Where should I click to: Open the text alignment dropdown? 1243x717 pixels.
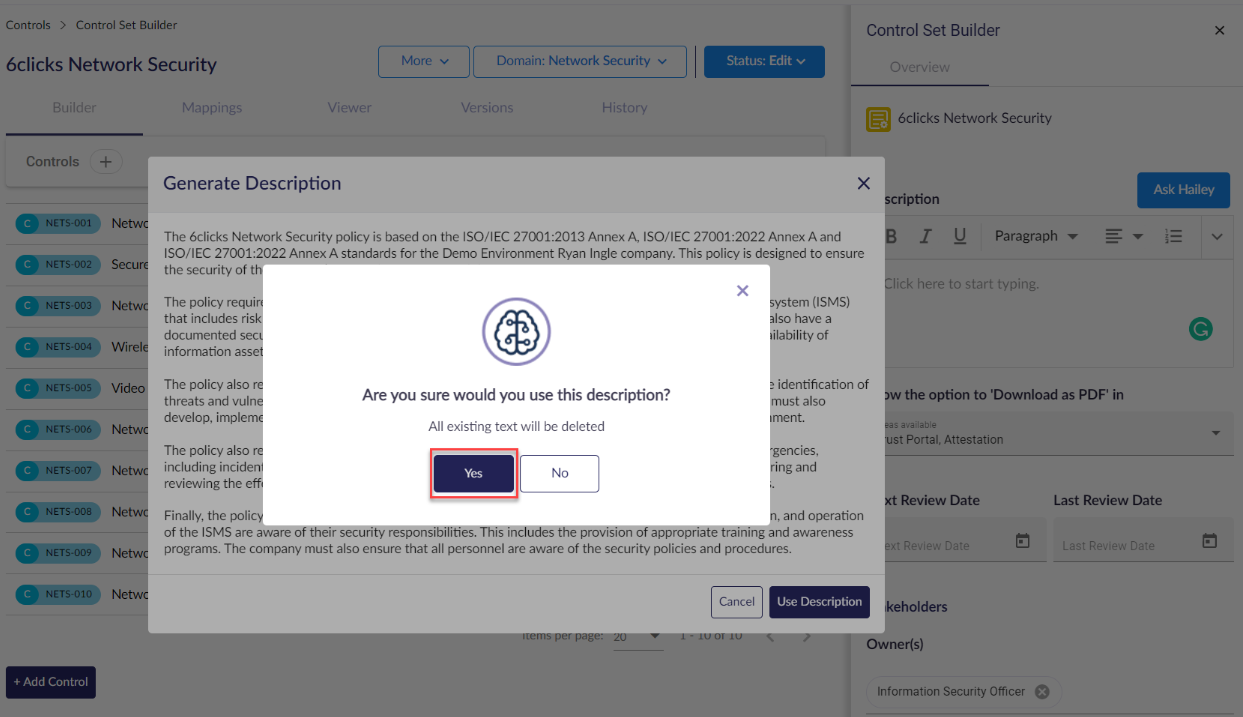[1124, 237]
